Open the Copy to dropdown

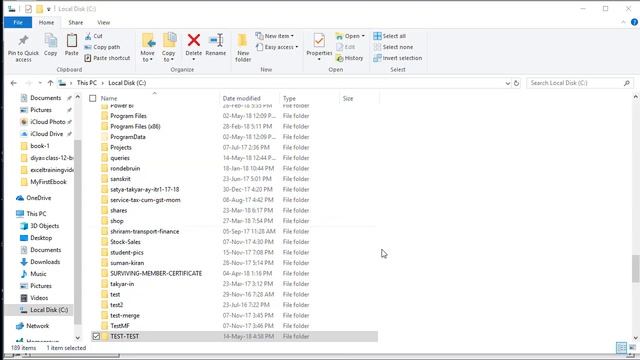tap(168, 56)
